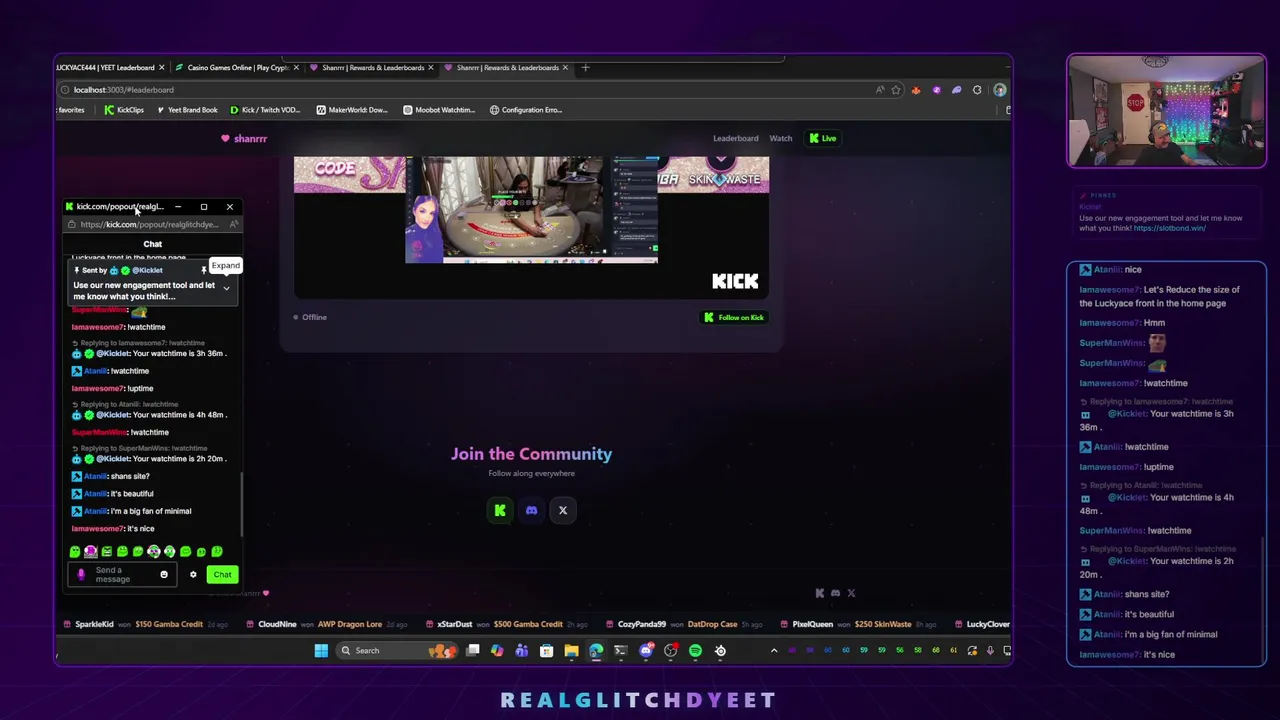This screenshot has width=1280, height=720.
Task: Click read aloud icon in address bar
Action: click(x=880, y=90)
